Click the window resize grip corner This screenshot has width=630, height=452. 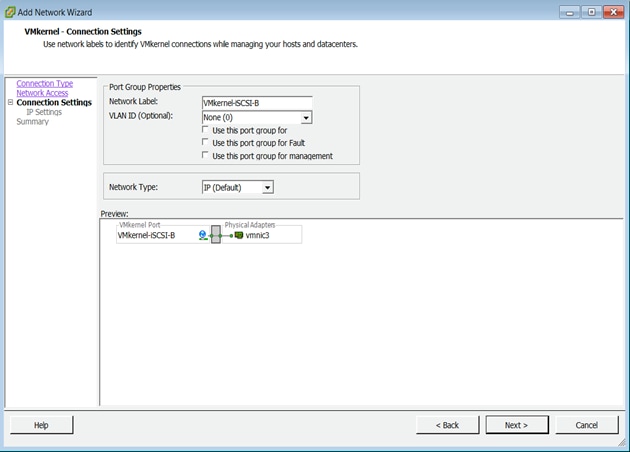click(x=622, y=442)
